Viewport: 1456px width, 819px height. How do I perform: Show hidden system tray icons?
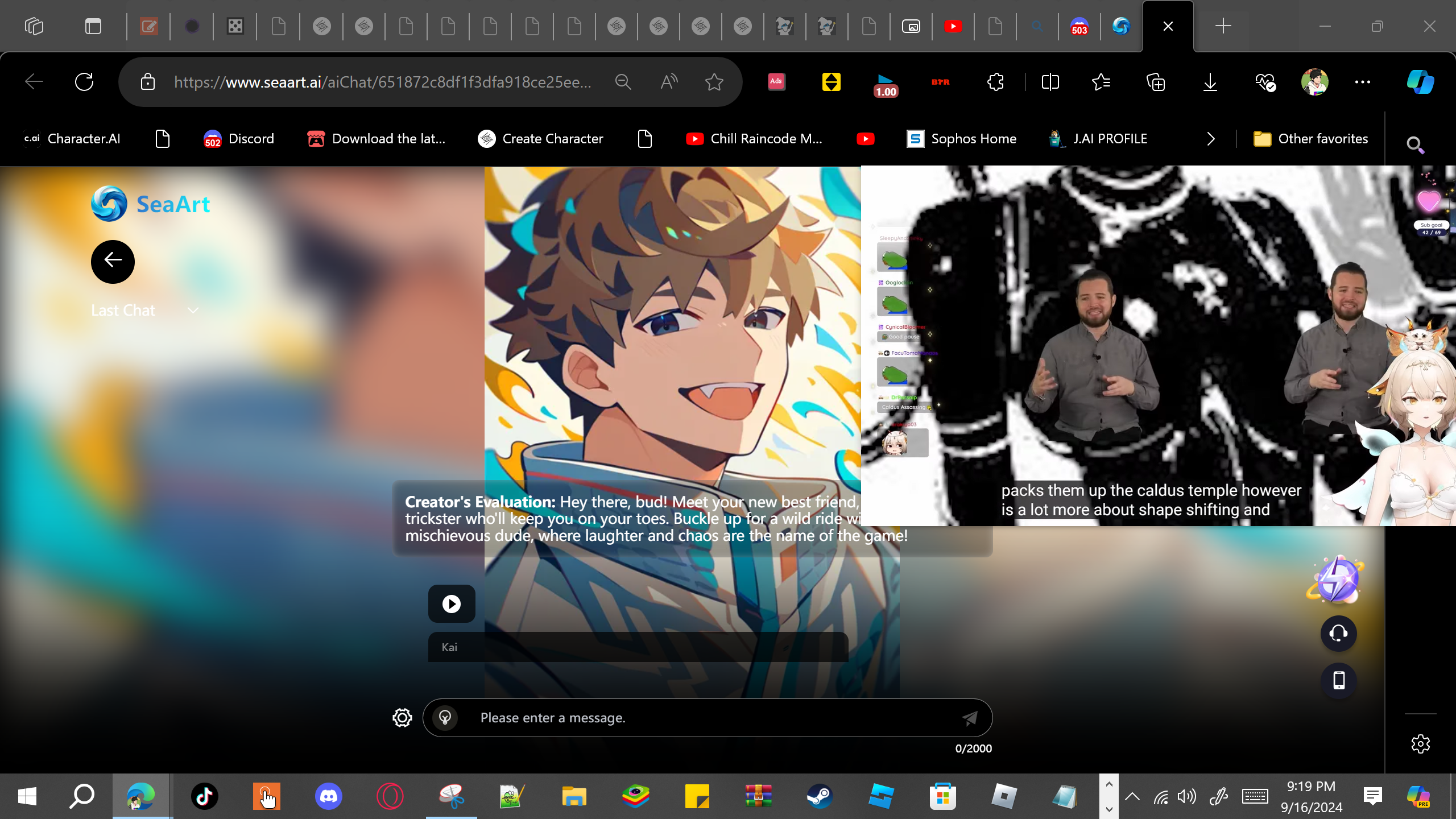click(1132, 796)
